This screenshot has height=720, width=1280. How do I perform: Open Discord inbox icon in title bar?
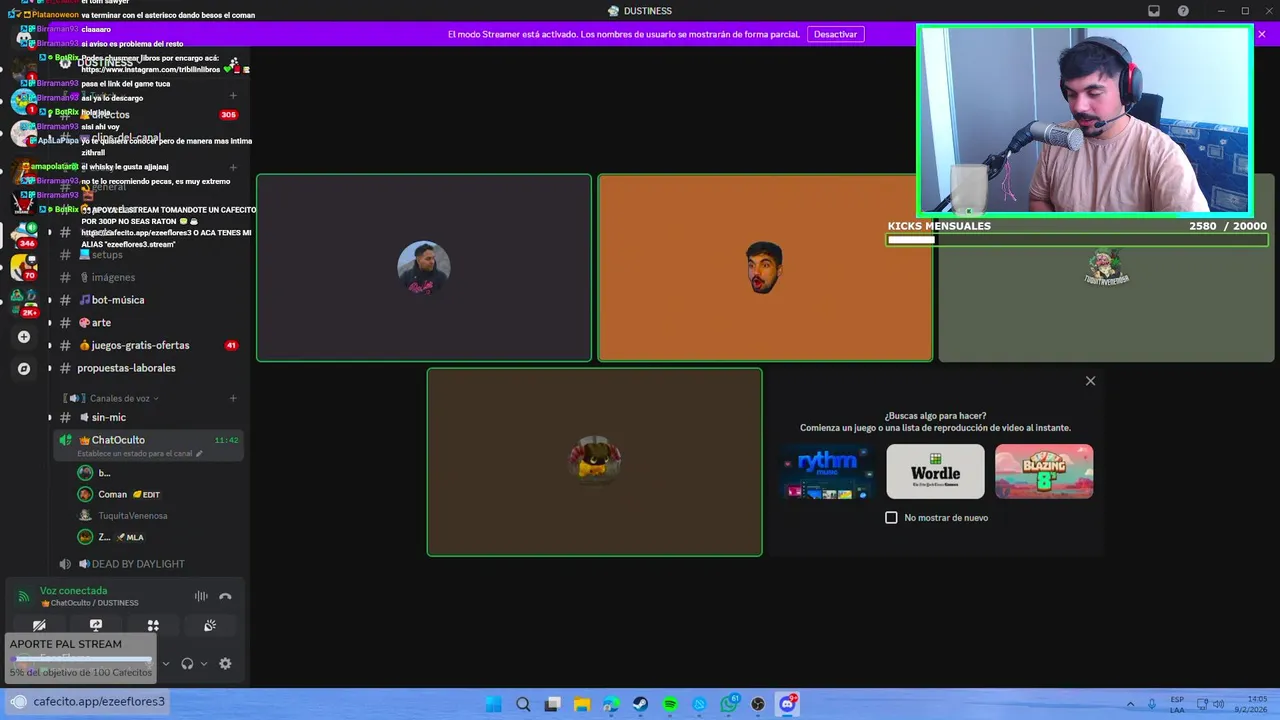(x=1154, y=11)
